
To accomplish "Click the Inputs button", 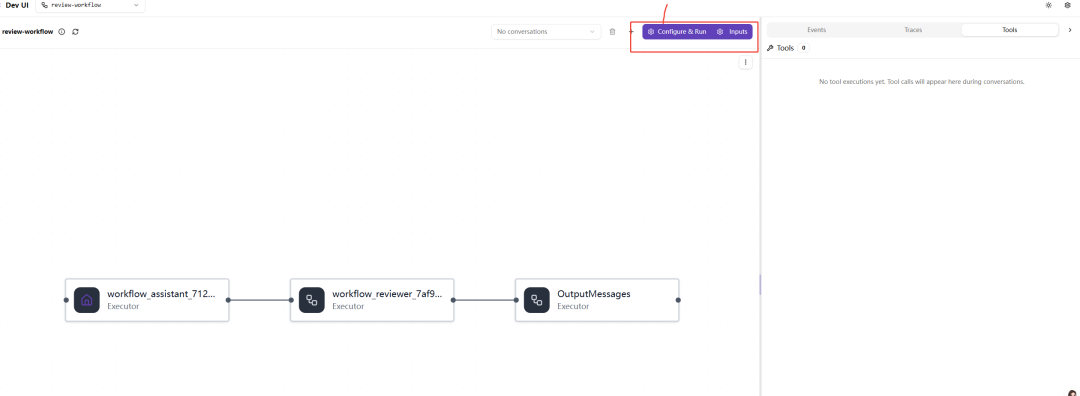I will [x=732, y=32].
